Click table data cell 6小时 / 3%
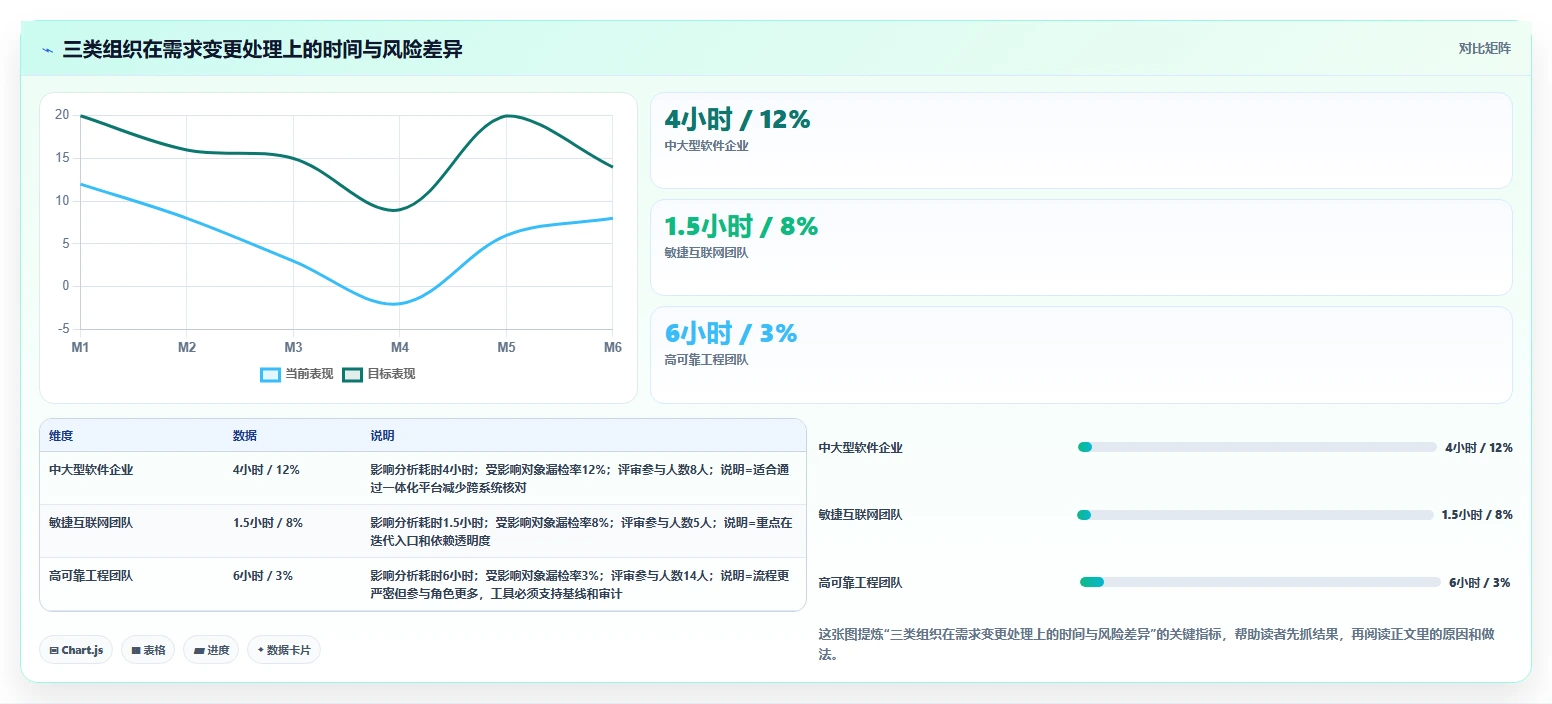 point(263,575)
